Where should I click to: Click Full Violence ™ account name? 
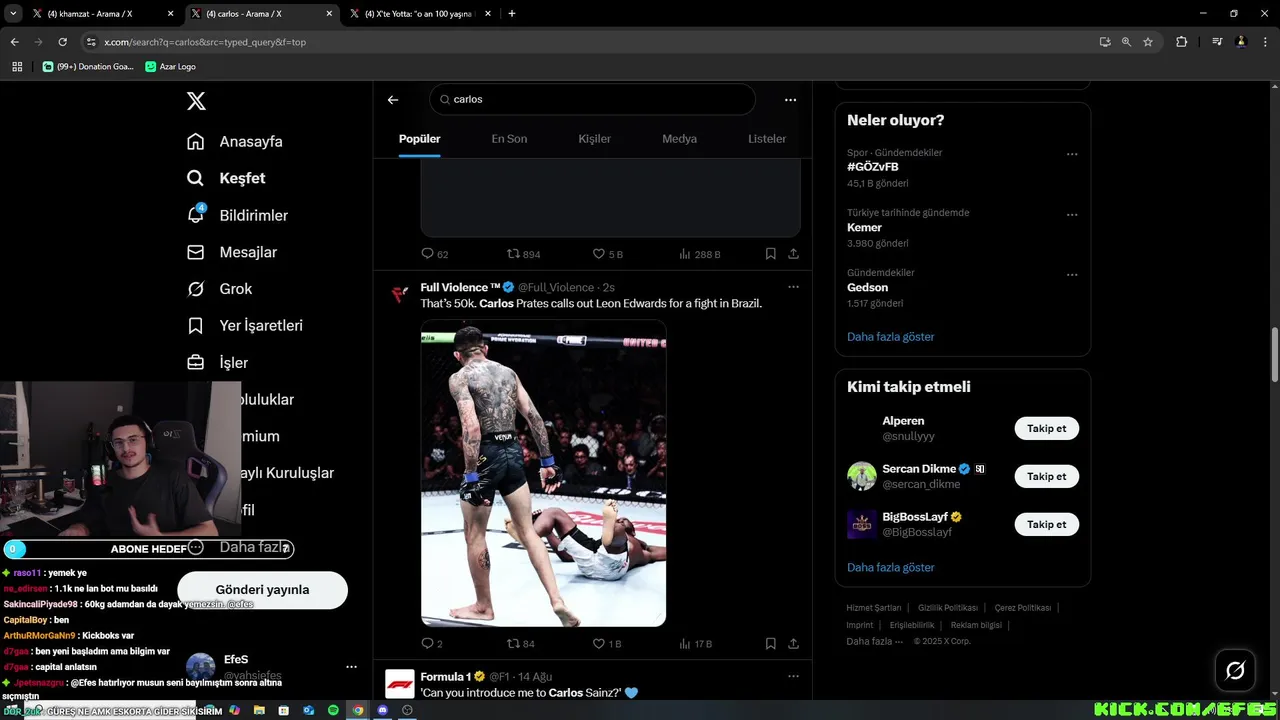tap(460, 287)
